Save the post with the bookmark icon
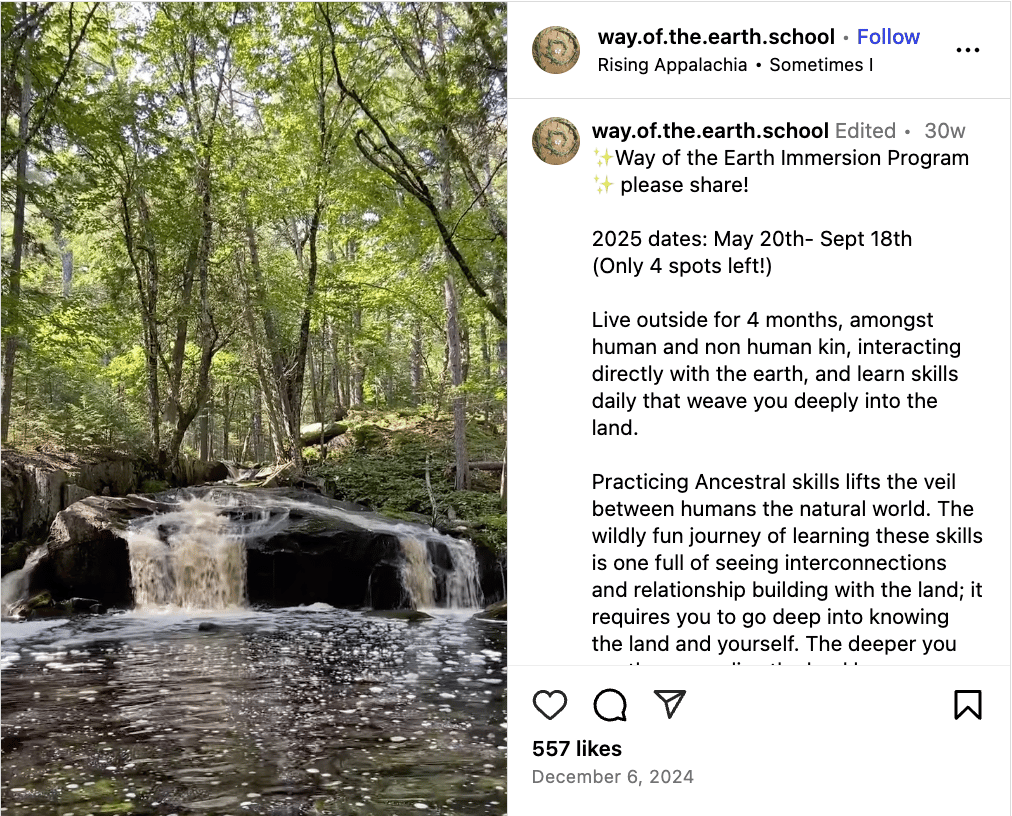This screenshot has width=1012, height=816. coord(967,705)
